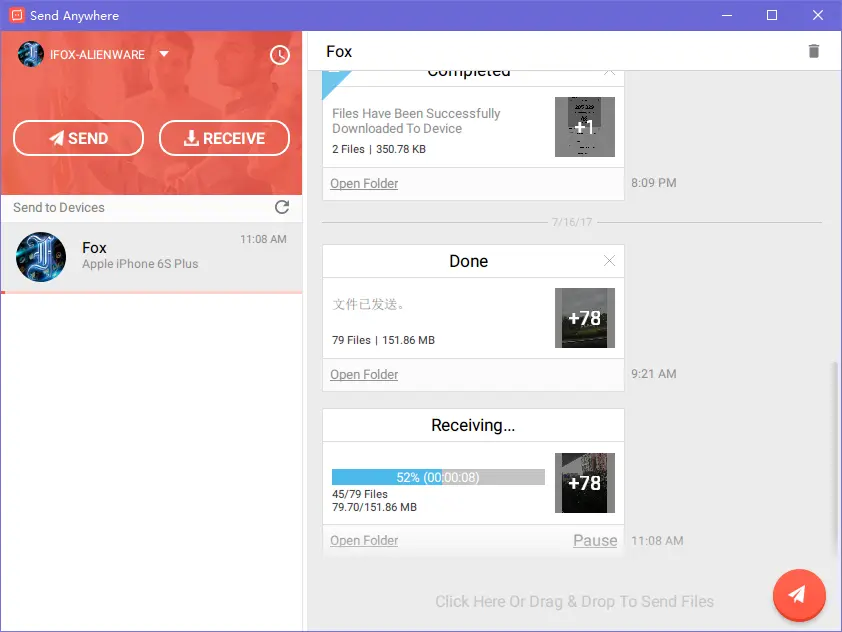Screen dimensions: 842x632
Task: Open Folder for the 9:21 AM transfer
Action: 364,375
